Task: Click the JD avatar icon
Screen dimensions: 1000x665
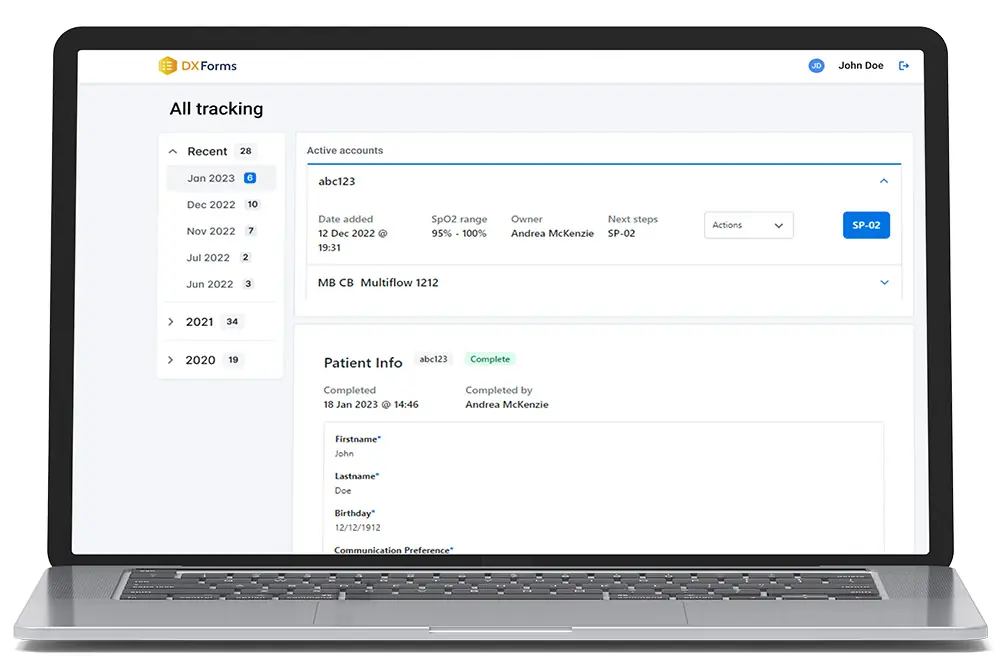Action: (x=816, y=65)
